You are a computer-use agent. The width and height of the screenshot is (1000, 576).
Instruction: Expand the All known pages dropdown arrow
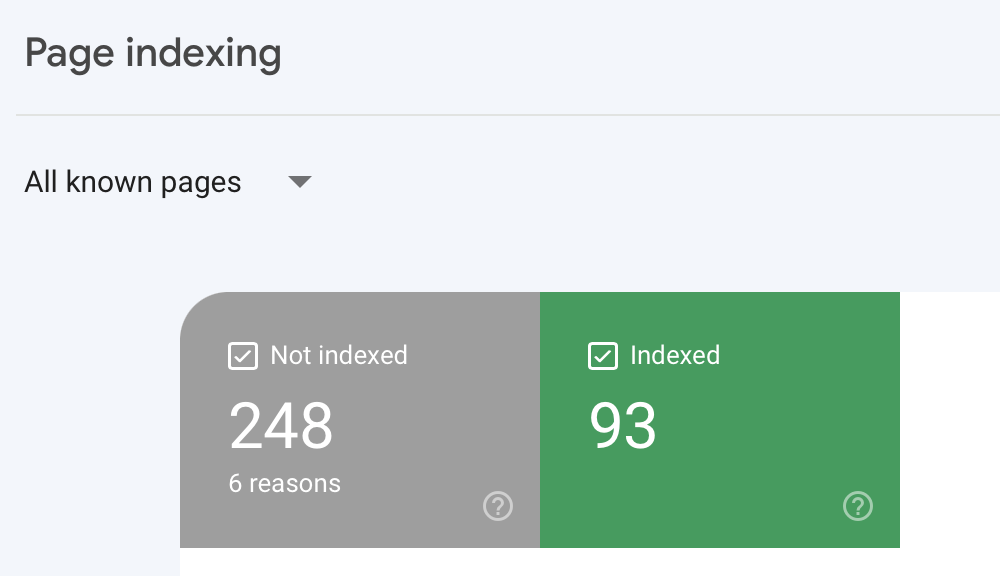tap(300, 182)
